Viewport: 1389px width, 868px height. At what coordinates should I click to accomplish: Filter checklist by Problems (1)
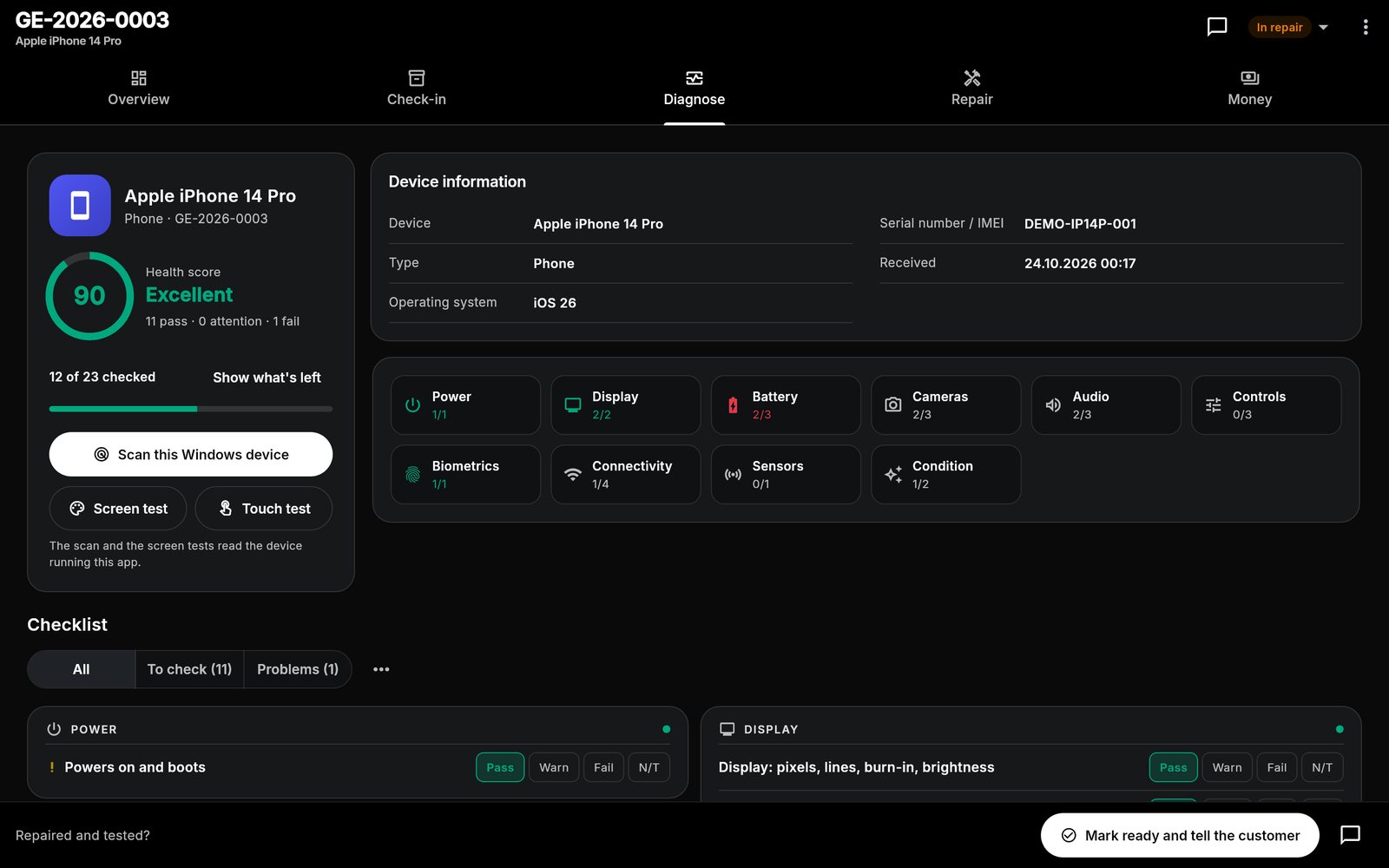click(298, 669)
